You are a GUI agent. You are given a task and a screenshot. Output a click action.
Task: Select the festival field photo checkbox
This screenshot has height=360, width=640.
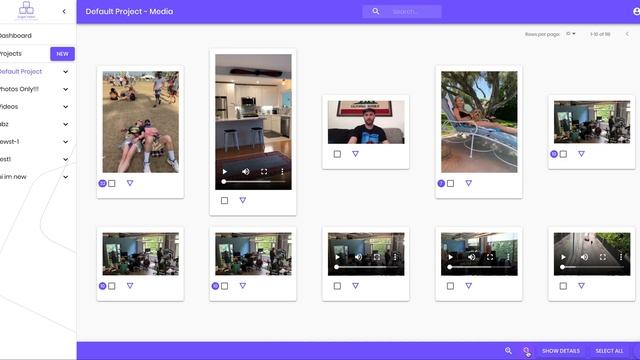click(112, 184)
